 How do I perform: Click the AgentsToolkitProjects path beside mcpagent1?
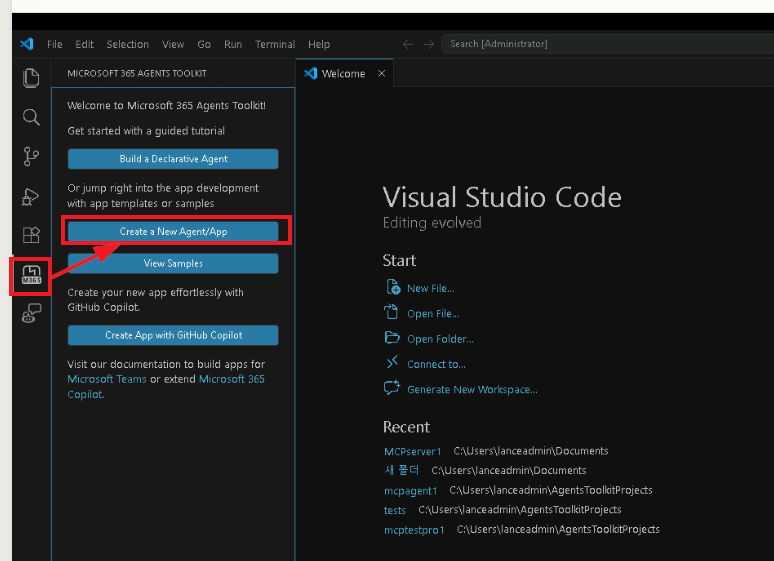point(551,490)
